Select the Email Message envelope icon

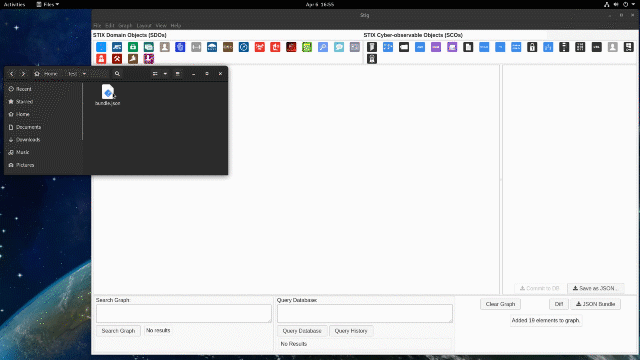452,47
